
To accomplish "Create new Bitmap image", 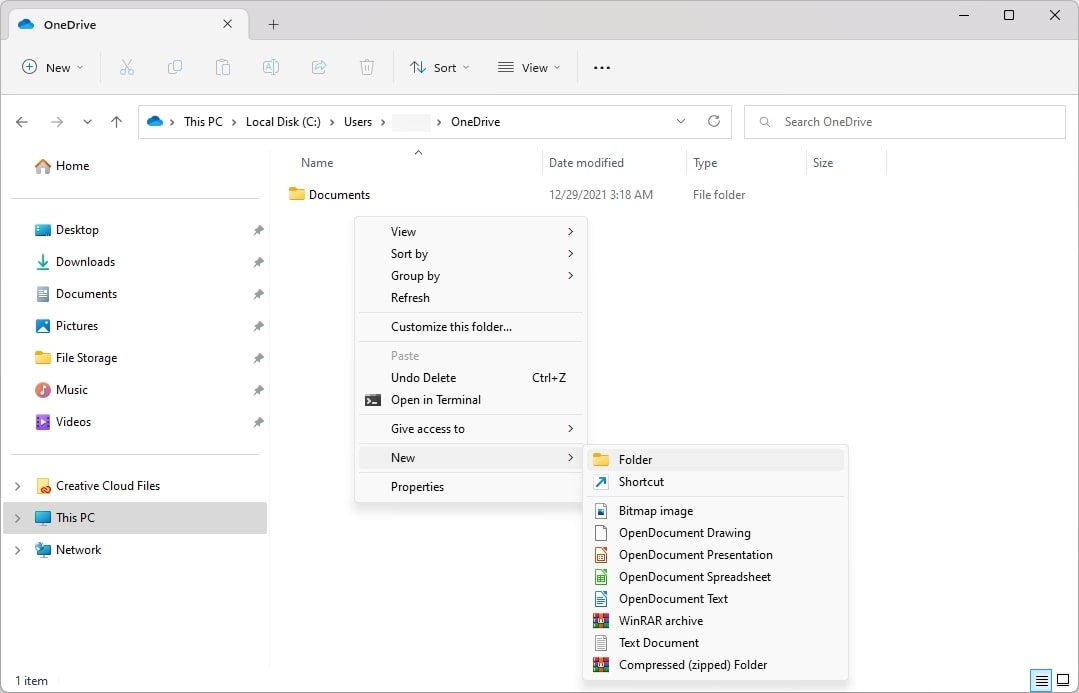I will click(x=716, y=511).
